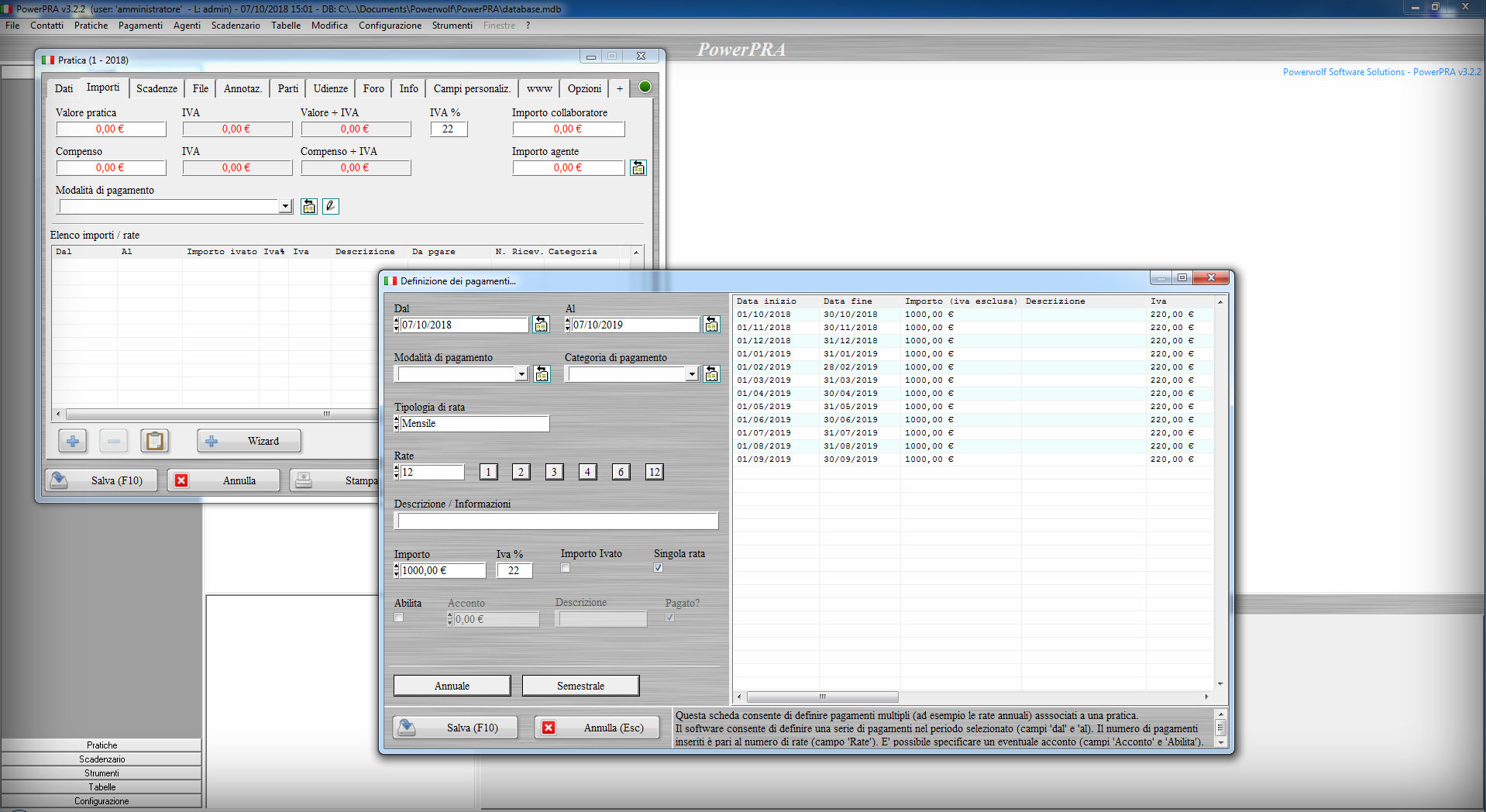Switch to Dati tab
The width and height of the screenshot is (1486, 812).
point(64,88)
